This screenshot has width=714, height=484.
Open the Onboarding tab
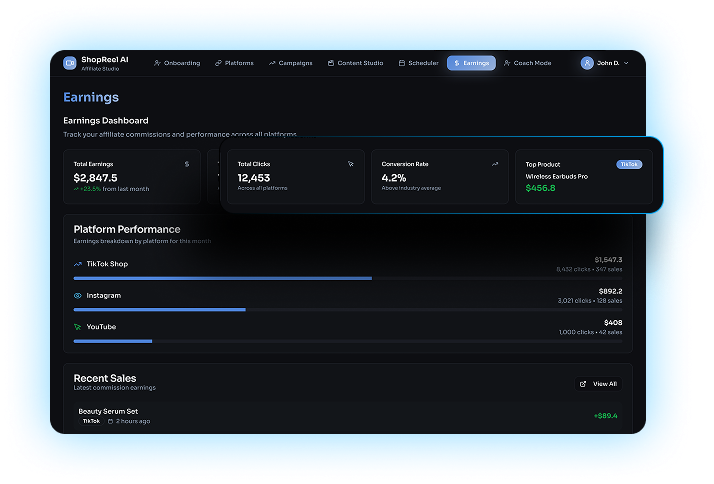tap(177, 63)
